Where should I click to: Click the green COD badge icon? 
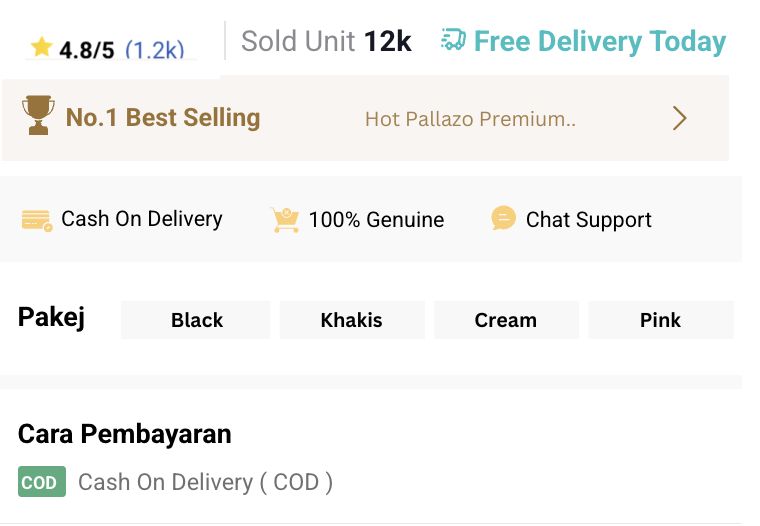[x=42, y=481]
